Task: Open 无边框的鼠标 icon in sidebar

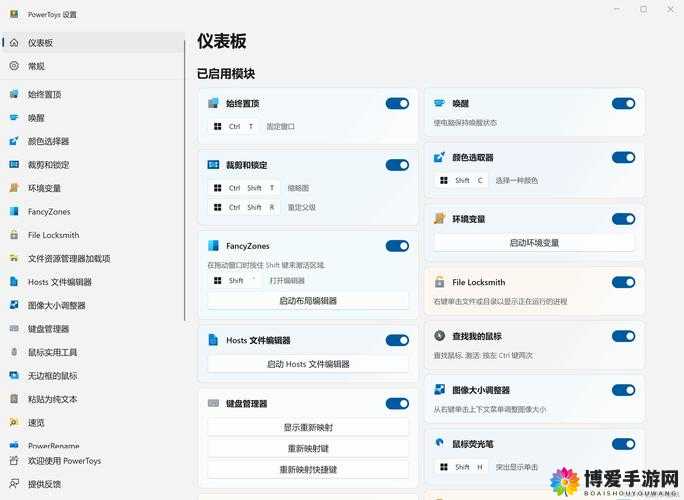Action: point(14,375)
